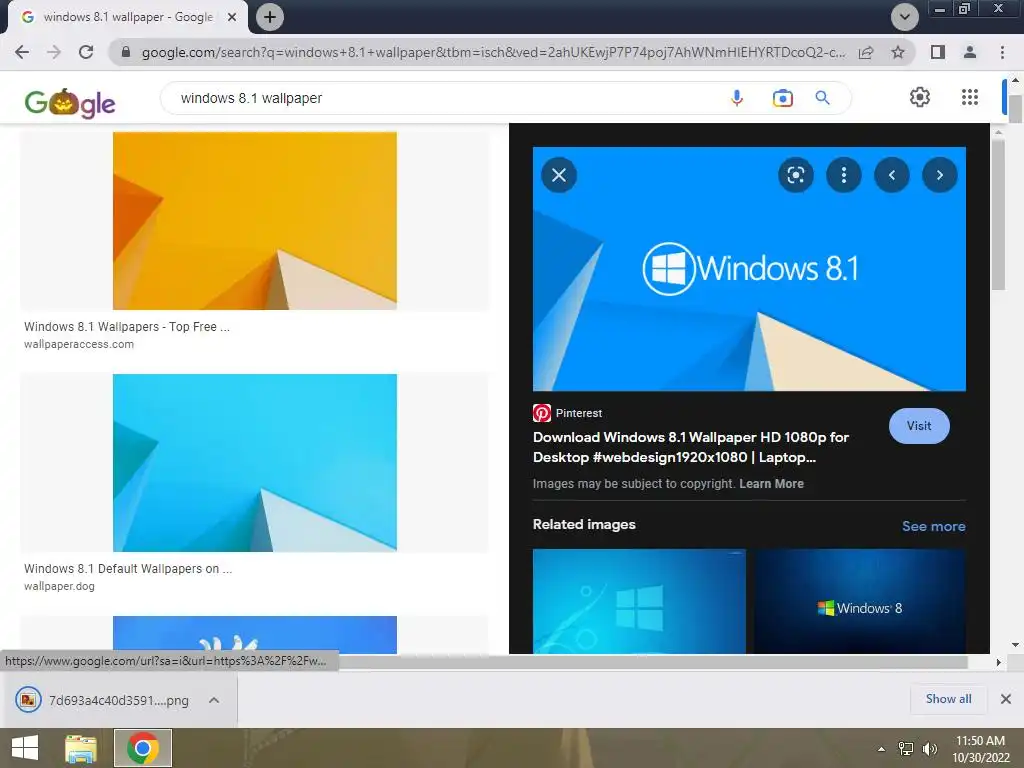The width and height of the screenshot is (1024, 768).
Task: Open taskbar clock and date
Action: 980,749
